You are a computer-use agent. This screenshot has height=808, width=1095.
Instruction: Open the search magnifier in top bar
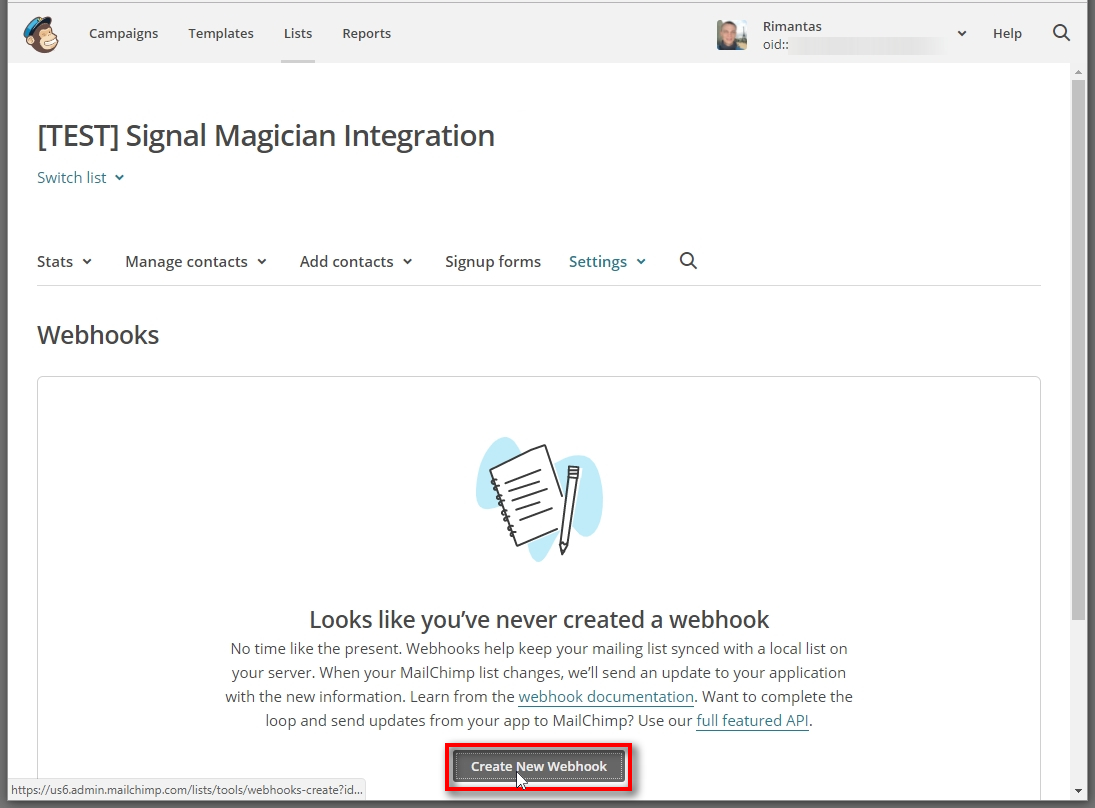[1061, 33]
